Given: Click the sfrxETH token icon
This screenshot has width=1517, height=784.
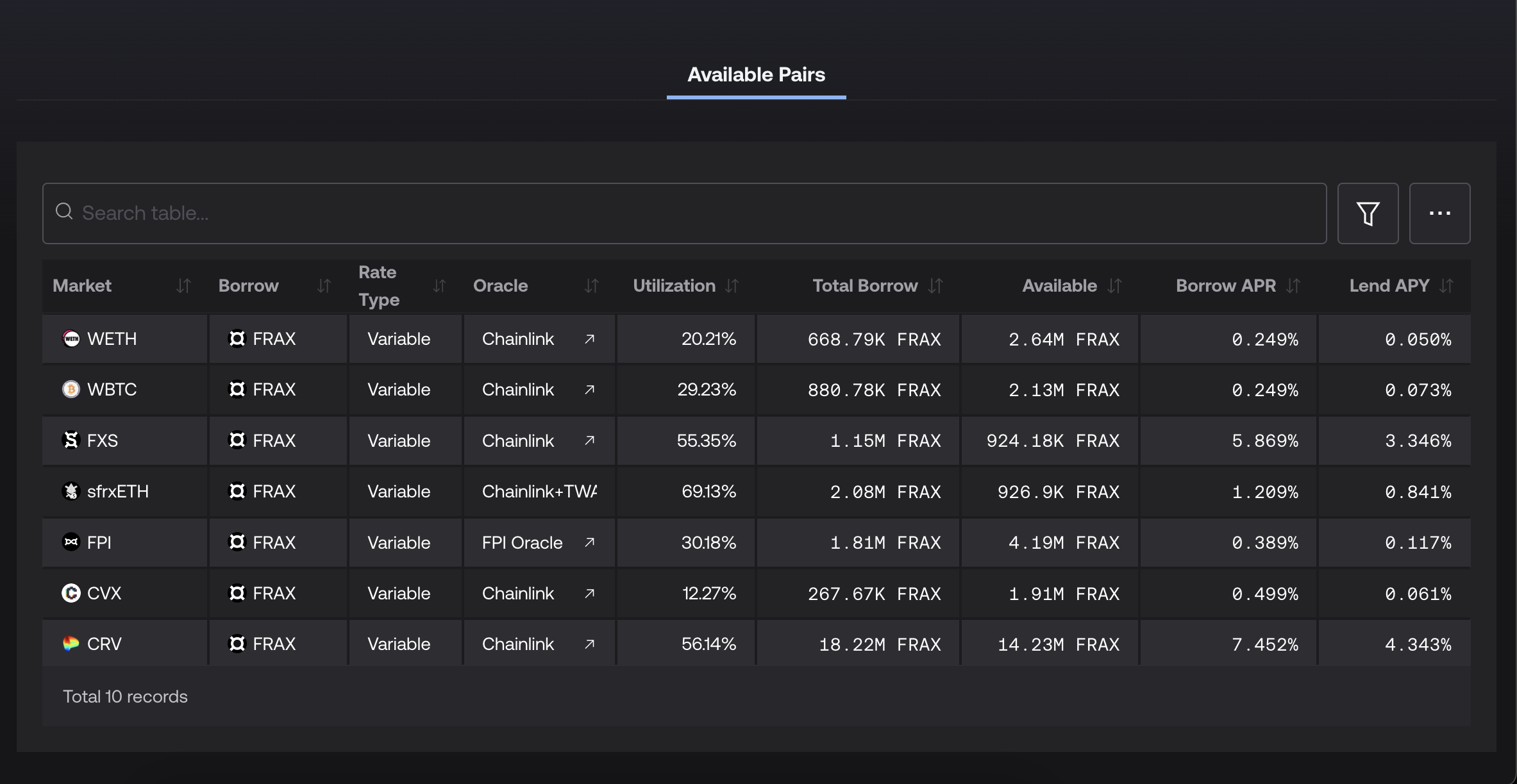Looking at the screenshot, I should (71, 491).
